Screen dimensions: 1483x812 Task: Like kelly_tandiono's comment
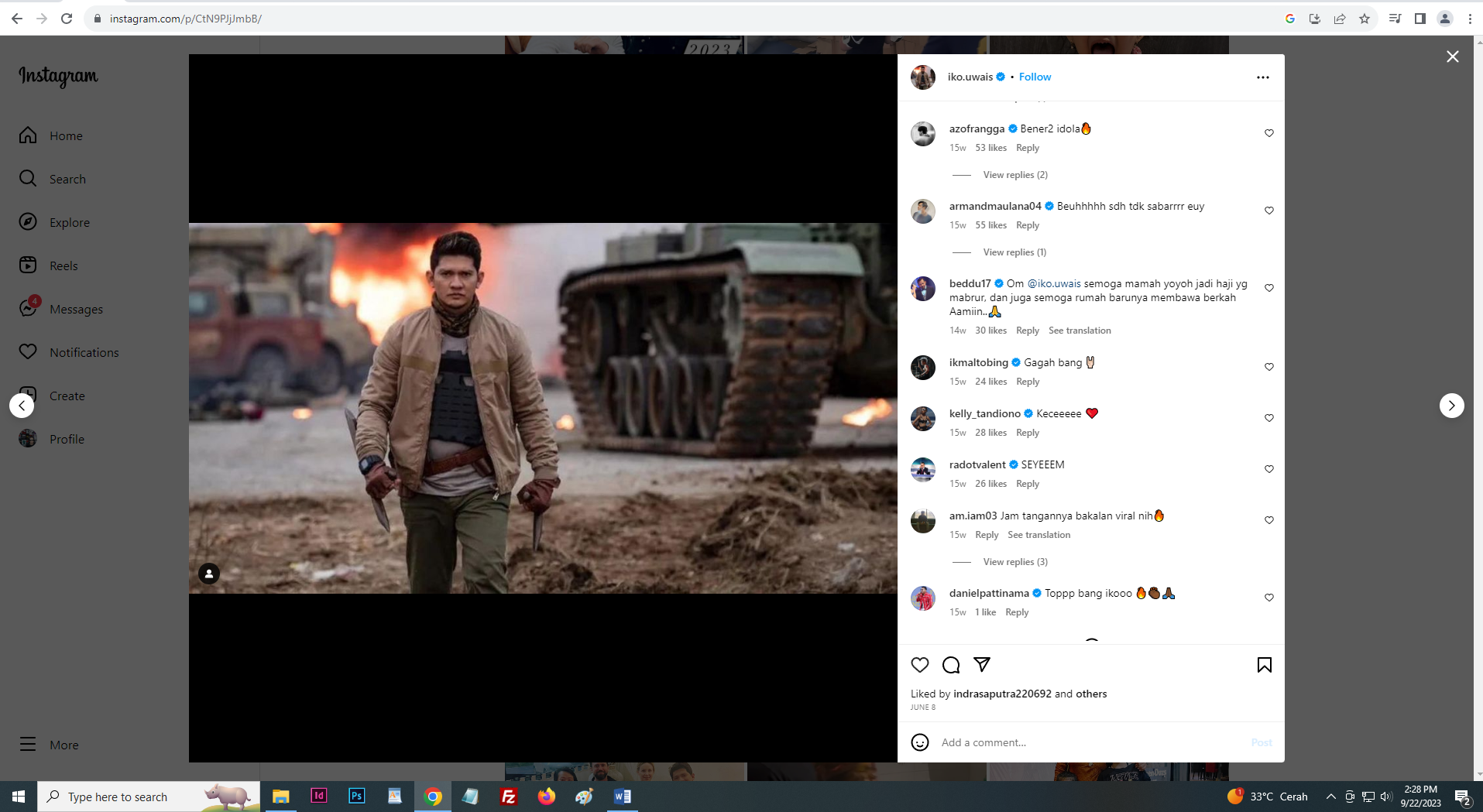click(1269, 418)
